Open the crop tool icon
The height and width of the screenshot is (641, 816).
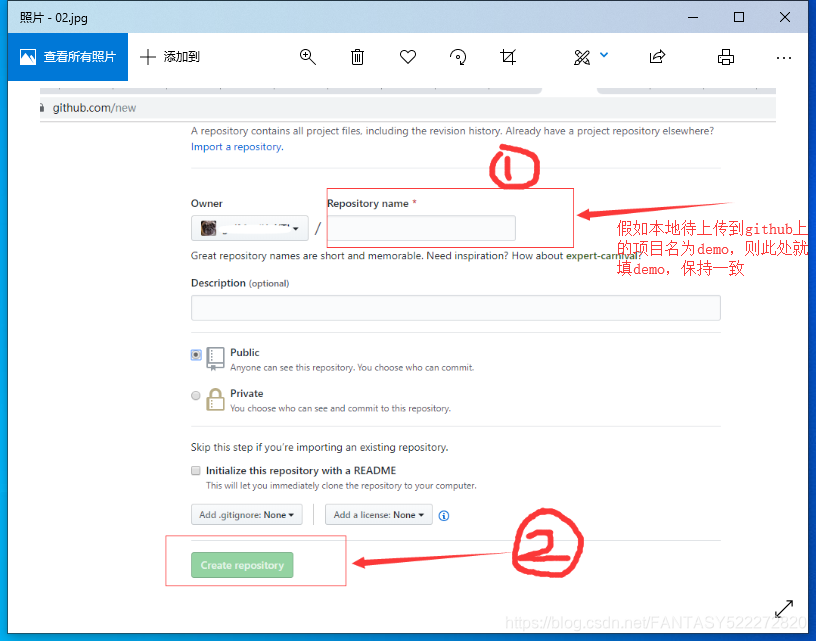[x=508, y=57]
